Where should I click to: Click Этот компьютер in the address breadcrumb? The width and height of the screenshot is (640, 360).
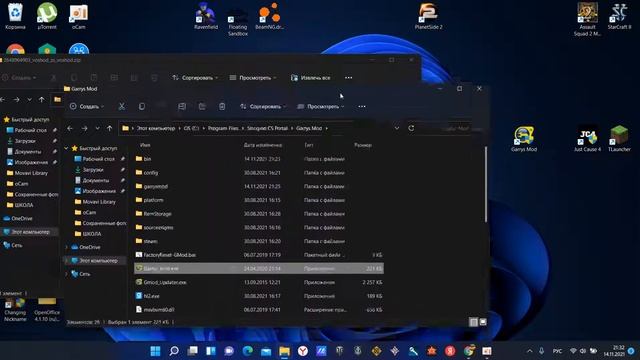[156, 128]
